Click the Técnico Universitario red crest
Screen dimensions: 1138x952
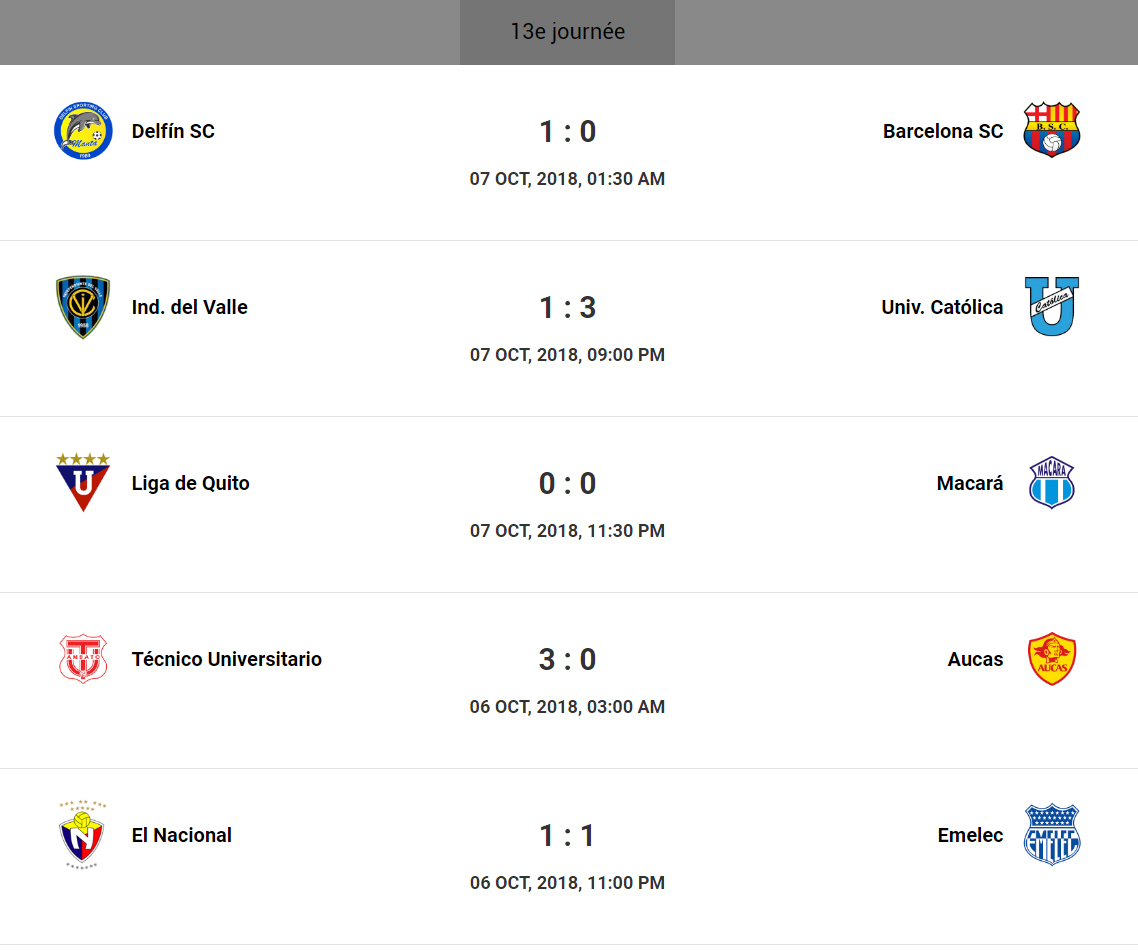click(x=83, y=659)
